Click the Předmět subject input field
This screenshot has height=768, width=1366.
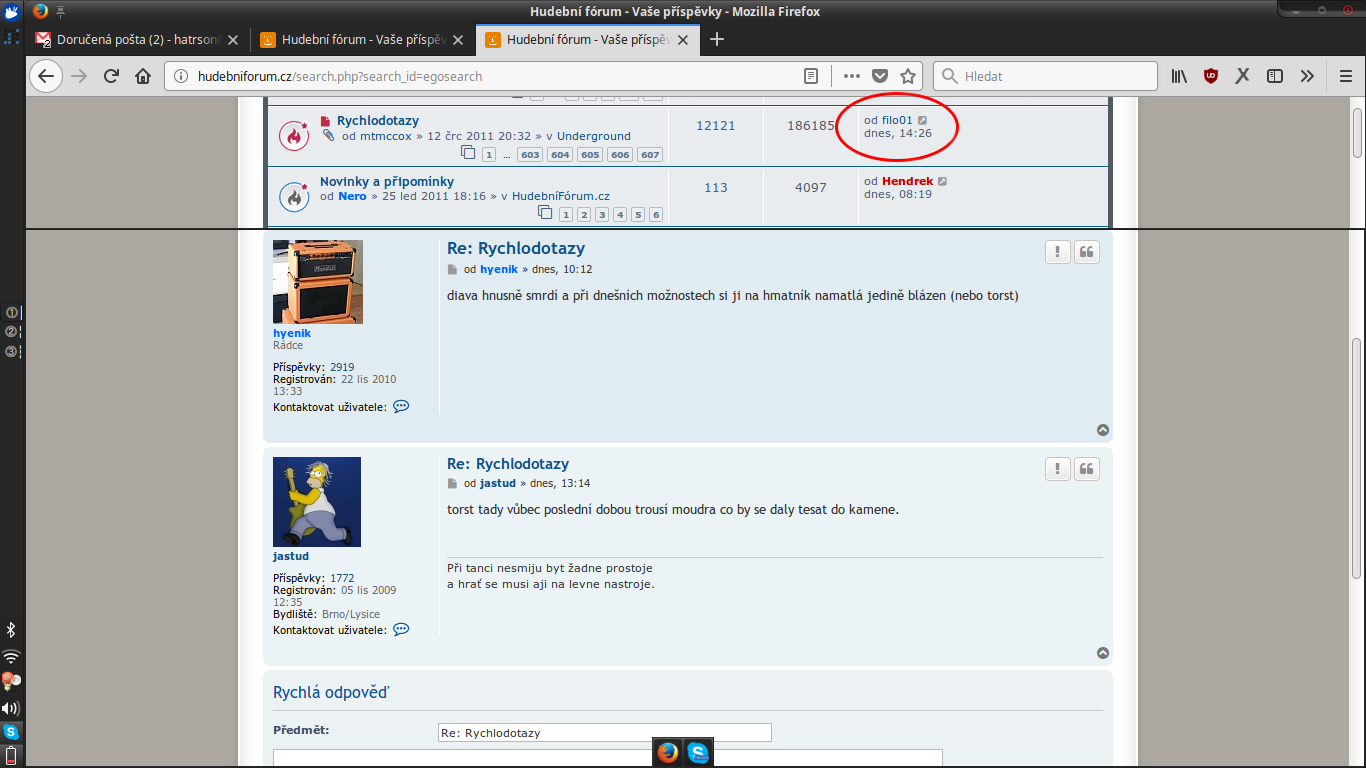pyautogui.click(x=604, y=733)
